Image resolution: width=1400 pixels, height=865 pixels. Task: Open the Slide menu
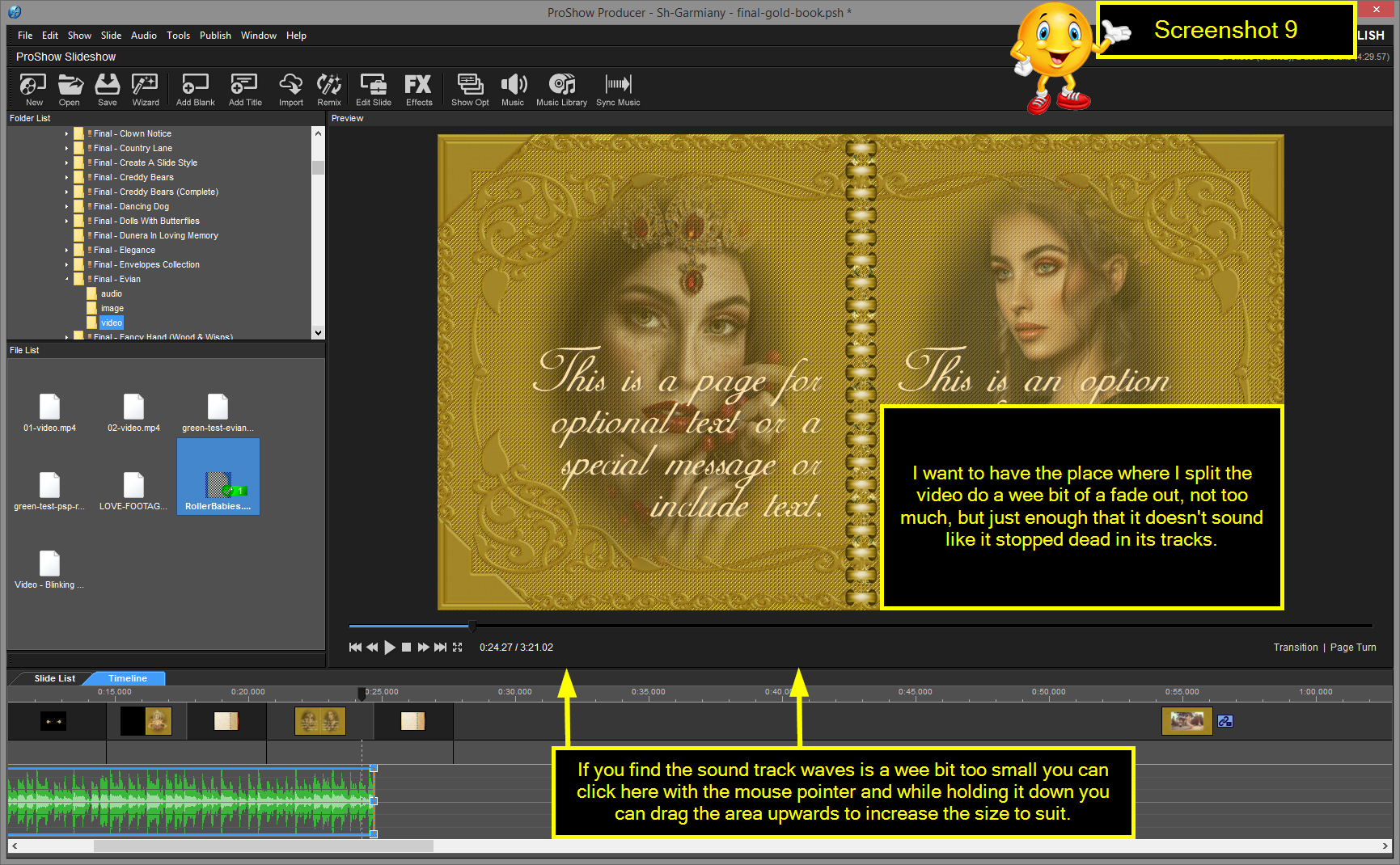[111, 36]
